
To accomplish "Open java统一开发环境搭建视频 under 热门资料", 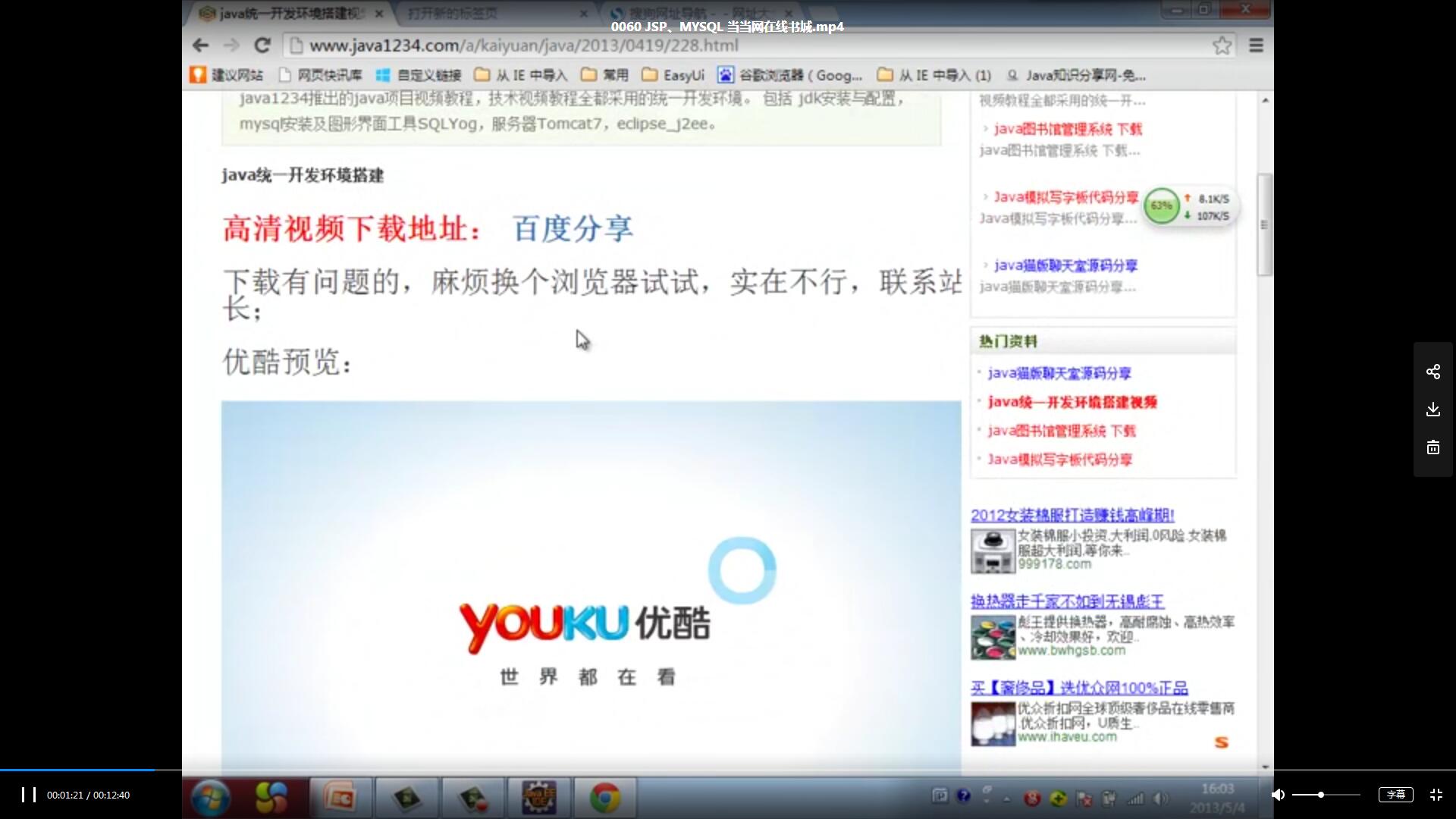I will point(1072,402).
